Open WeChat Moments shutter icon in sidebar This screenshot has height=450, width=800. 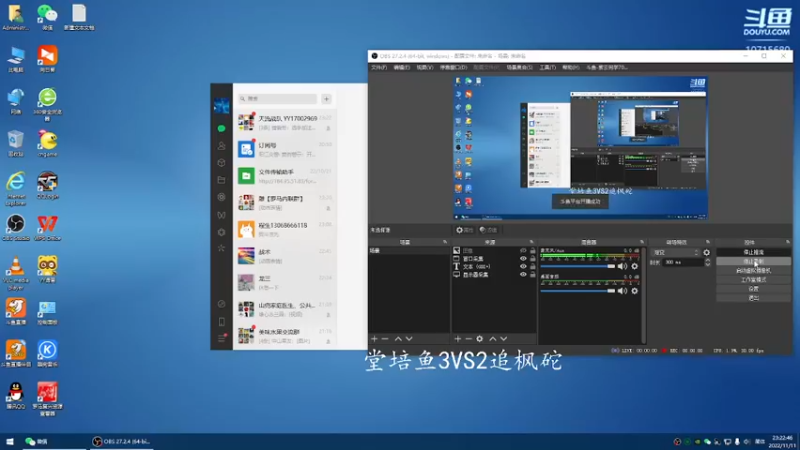221,197
